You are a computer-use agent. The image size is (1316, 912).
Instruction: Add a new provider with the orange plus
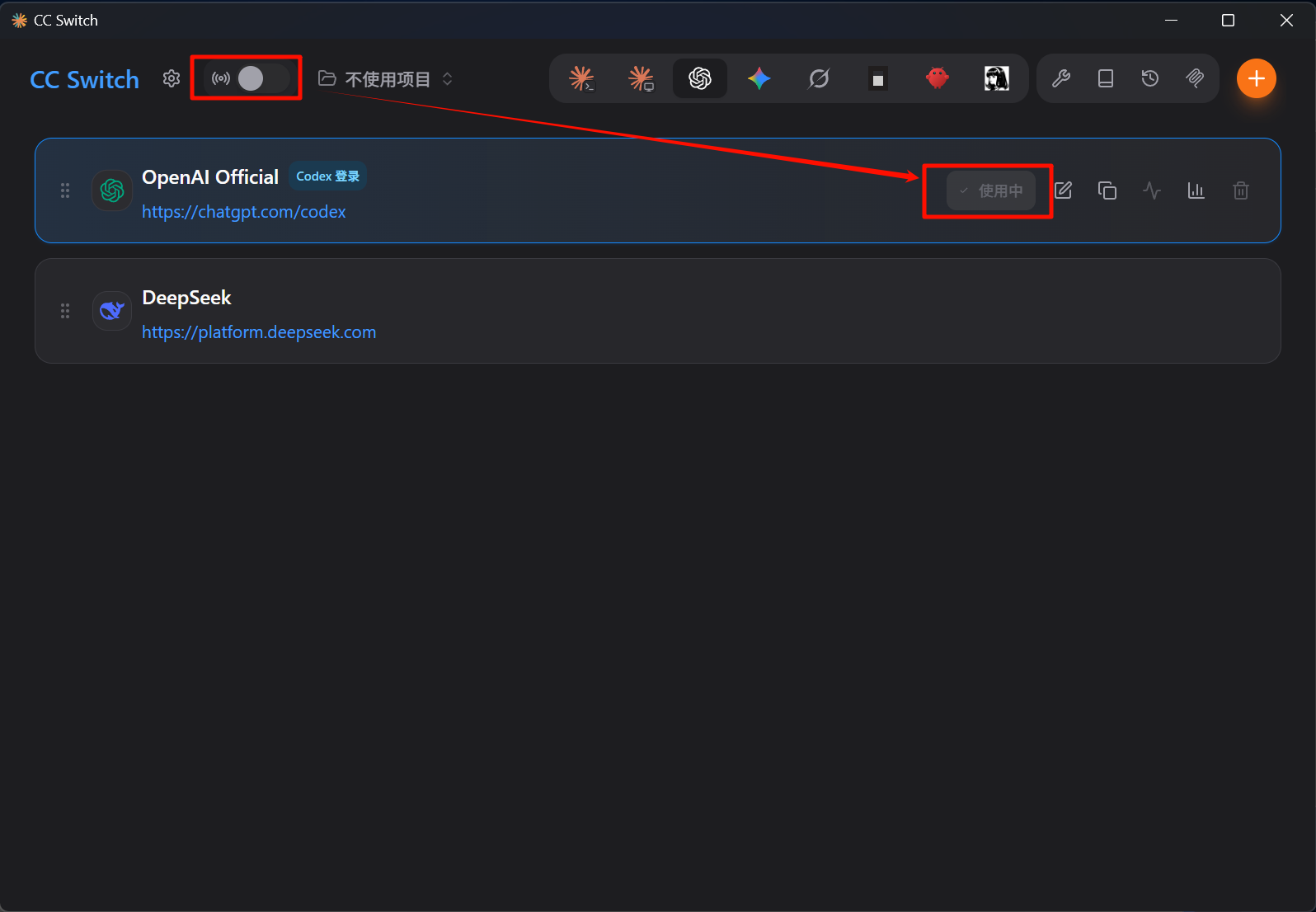1257,78
